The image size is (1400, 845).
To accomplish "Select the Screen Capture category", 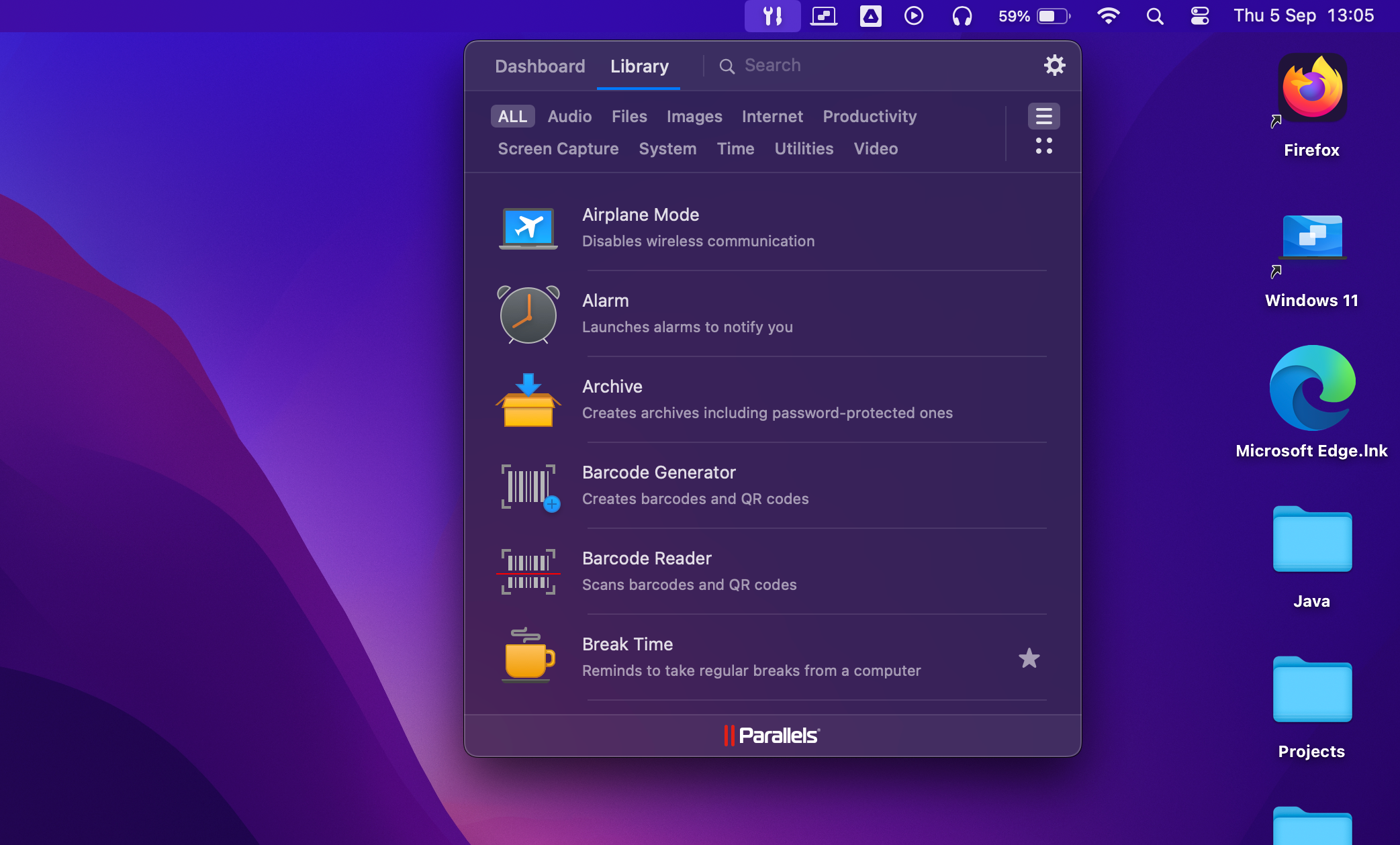I will pos(558,149).
